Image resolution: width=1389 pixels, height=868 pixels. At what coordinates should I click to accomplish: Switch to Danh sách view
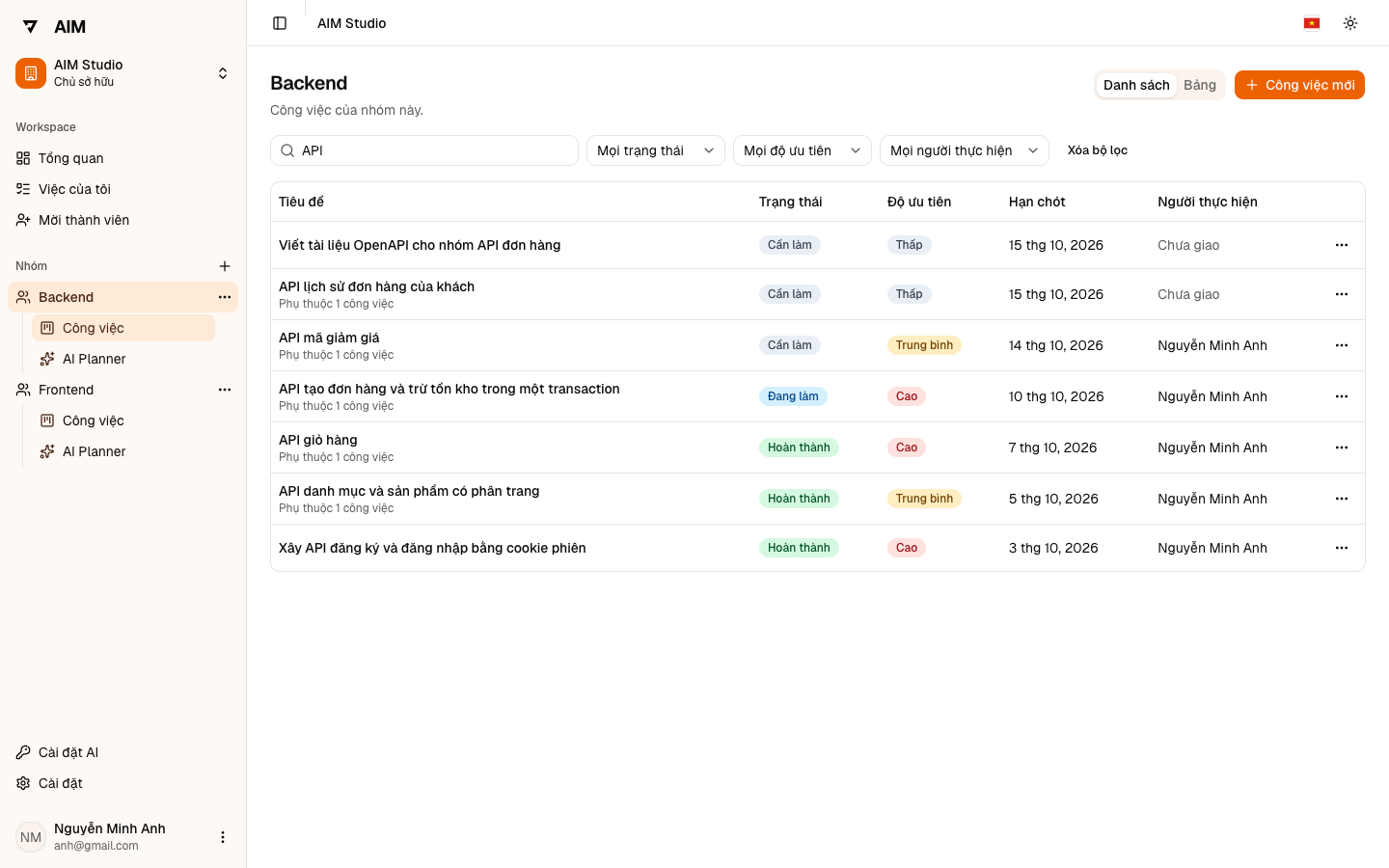(1136, 85)
